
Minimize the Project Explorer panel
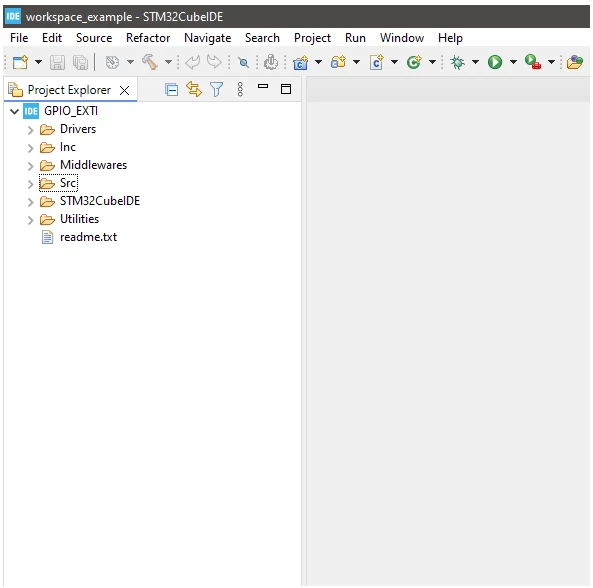pyautogui.click(x=263, y=86)
